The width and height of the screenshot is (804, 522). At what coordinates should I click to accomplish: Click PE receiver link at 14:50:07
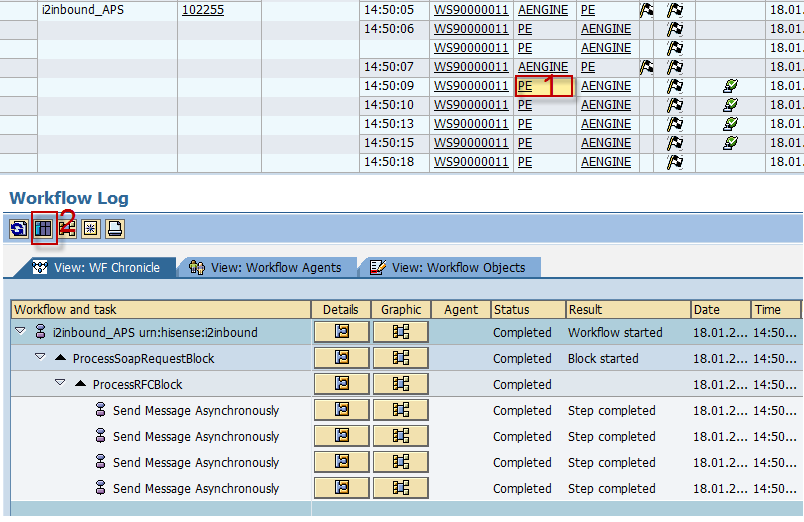(588, 67)
